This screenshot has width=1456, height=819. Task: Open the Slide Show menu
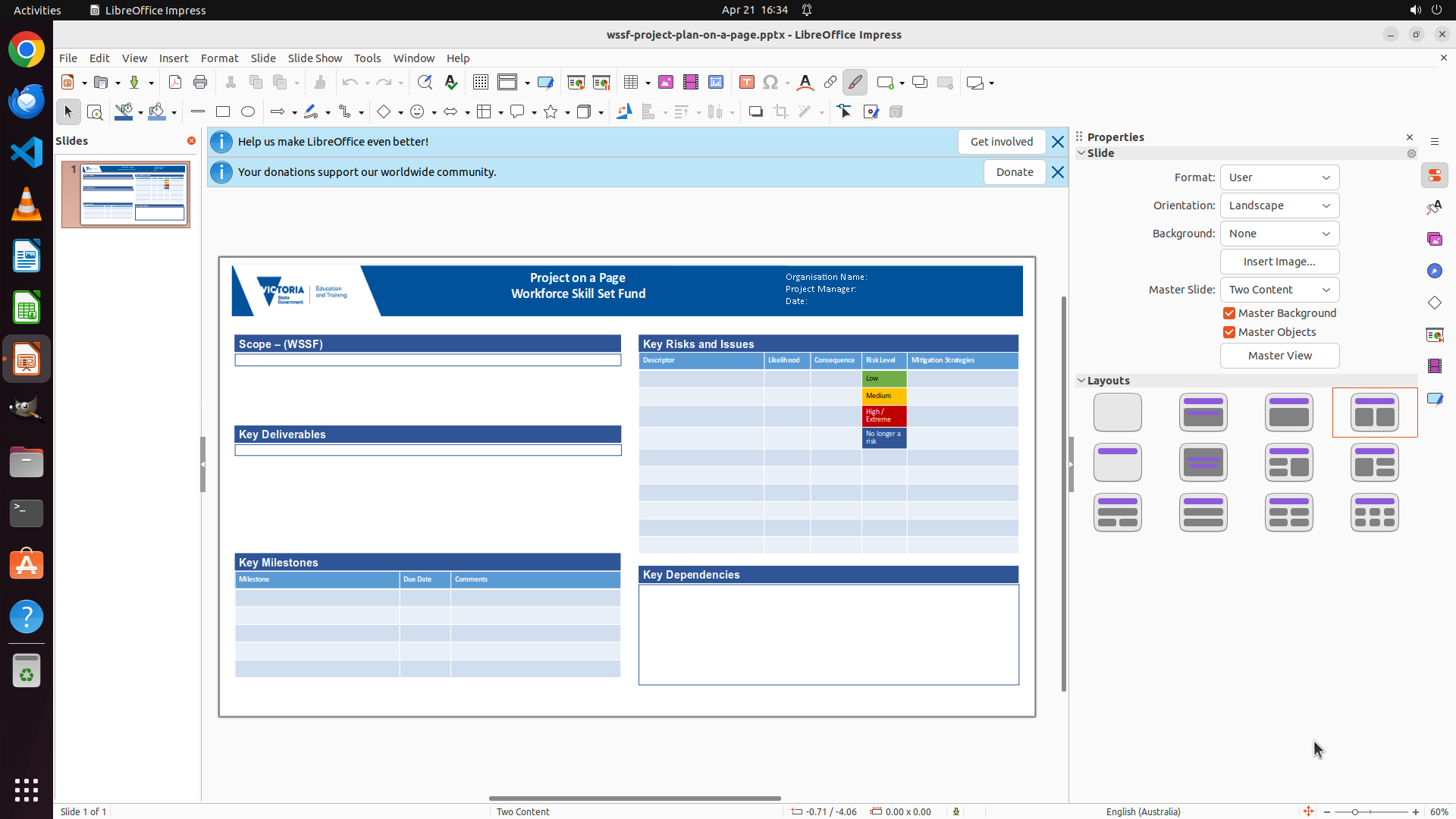click(315, 58)
